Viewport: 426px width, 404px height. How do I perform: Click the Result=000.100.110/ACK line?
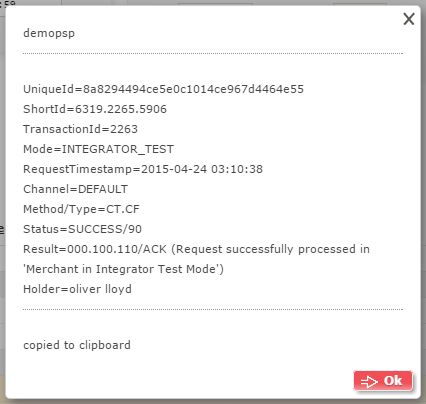[196, 249]
